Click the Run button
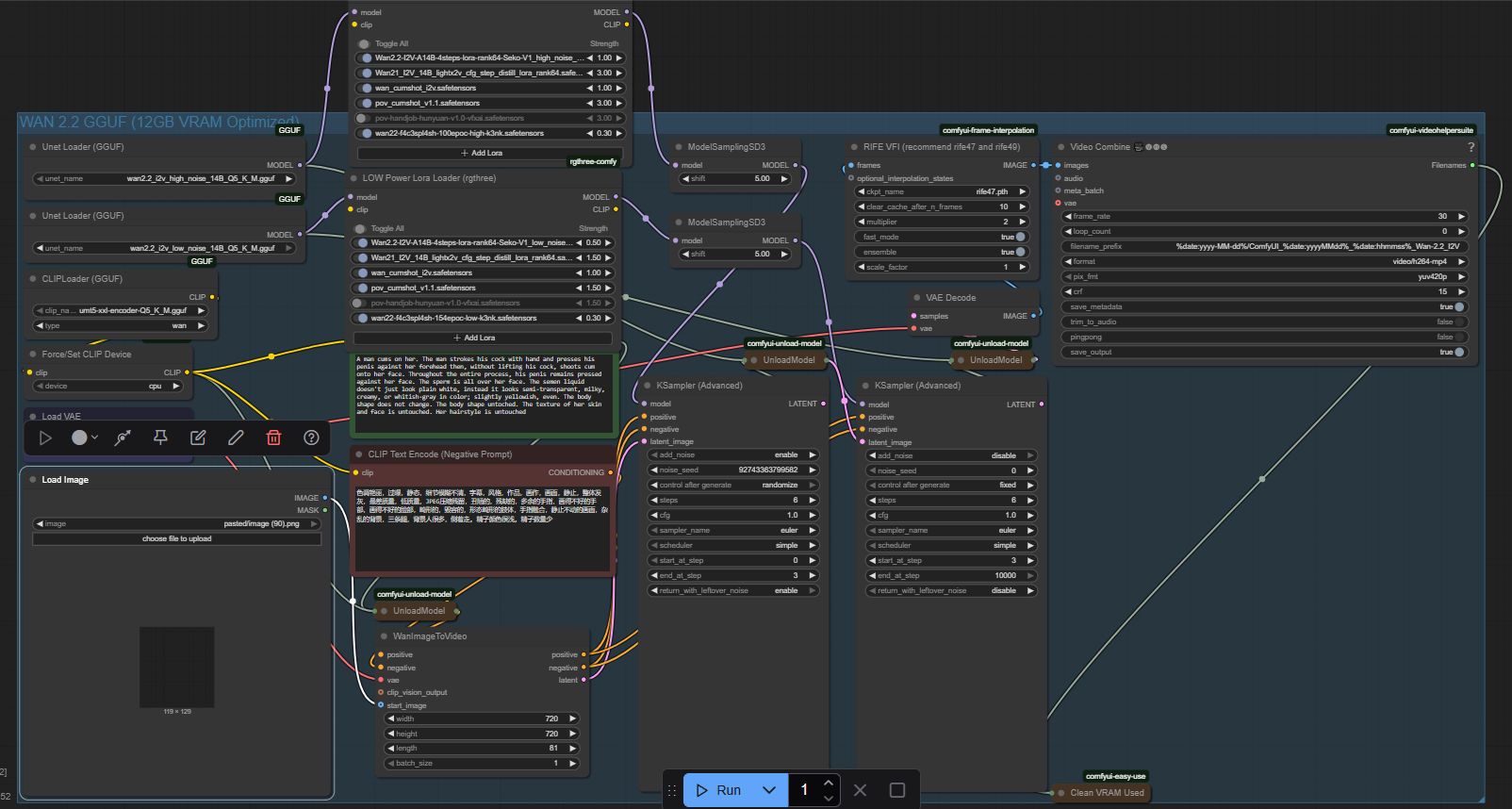This screenshot has height=809, width=1512. pyautogui.click(x=720, y=790)
